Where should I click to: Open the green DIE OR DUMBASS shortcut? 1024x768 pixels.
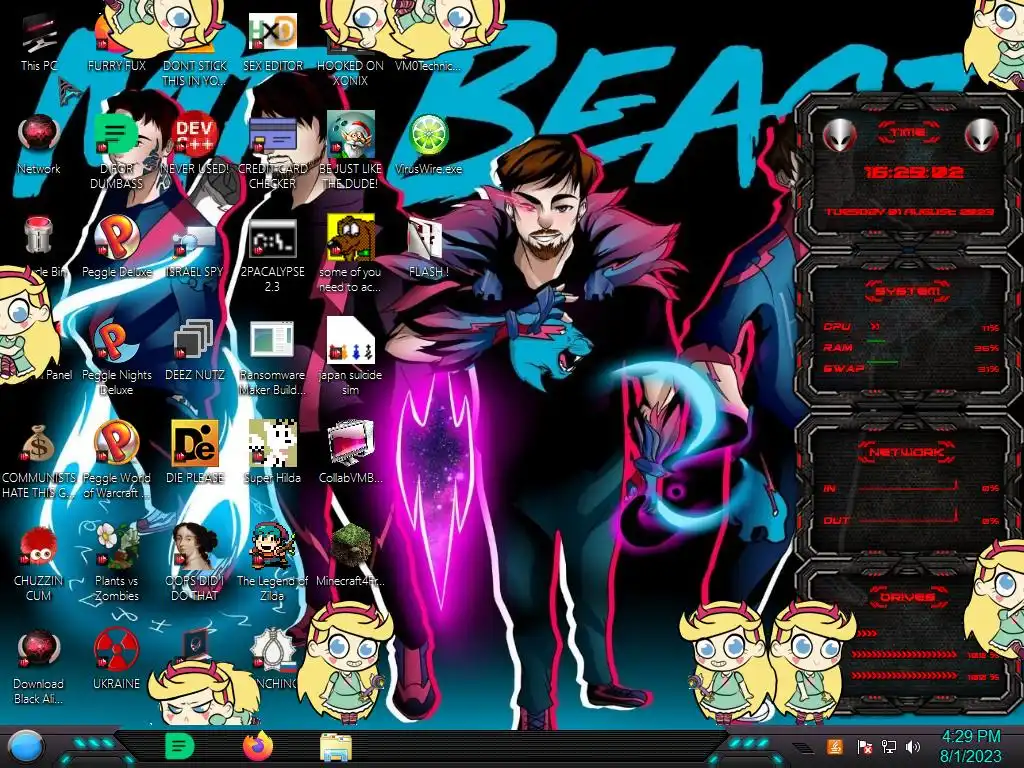tap(116, 153)
